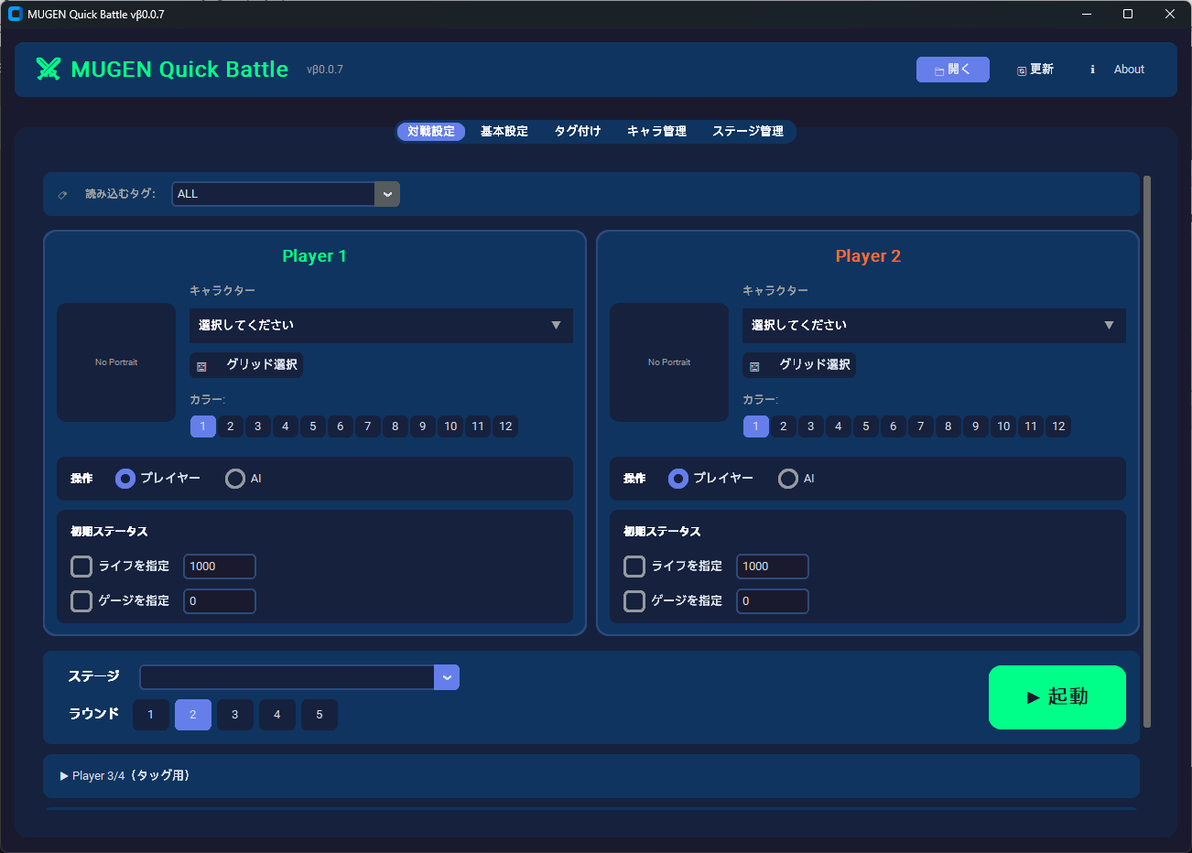The image size is (1192, 853).
Task: Click Player 2 gauge value field
Action: (772, 601)
